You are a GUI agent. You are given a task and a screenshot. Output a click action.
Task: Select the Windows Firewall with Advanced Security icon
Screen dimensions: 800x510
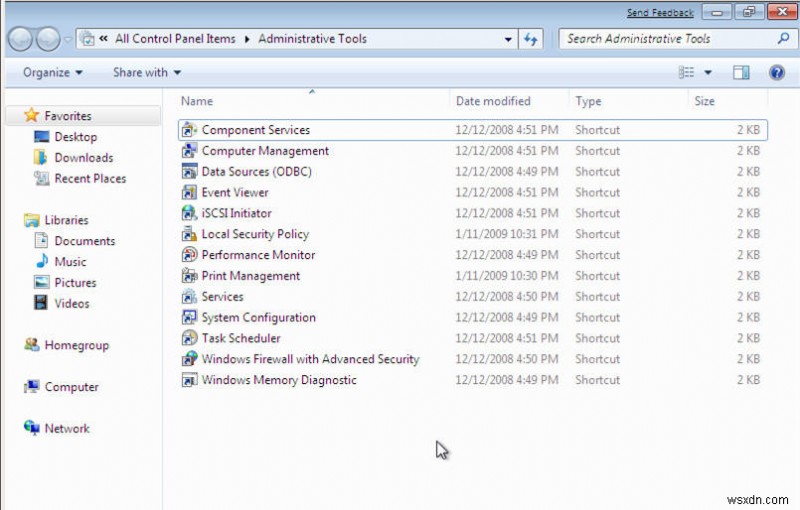pos(189,359)
